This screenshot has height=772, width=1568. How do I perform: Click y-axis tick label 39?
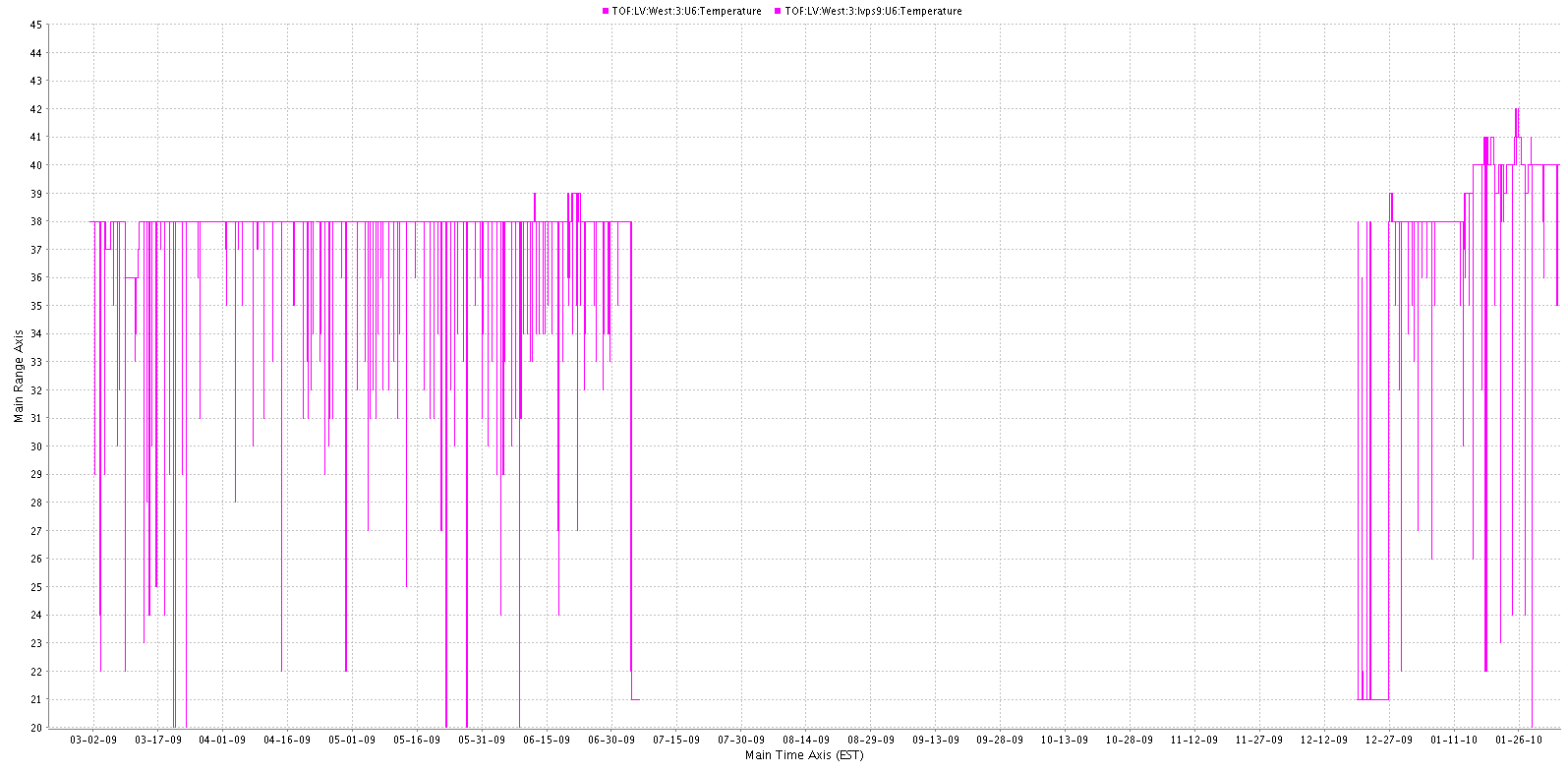point(35,194)
